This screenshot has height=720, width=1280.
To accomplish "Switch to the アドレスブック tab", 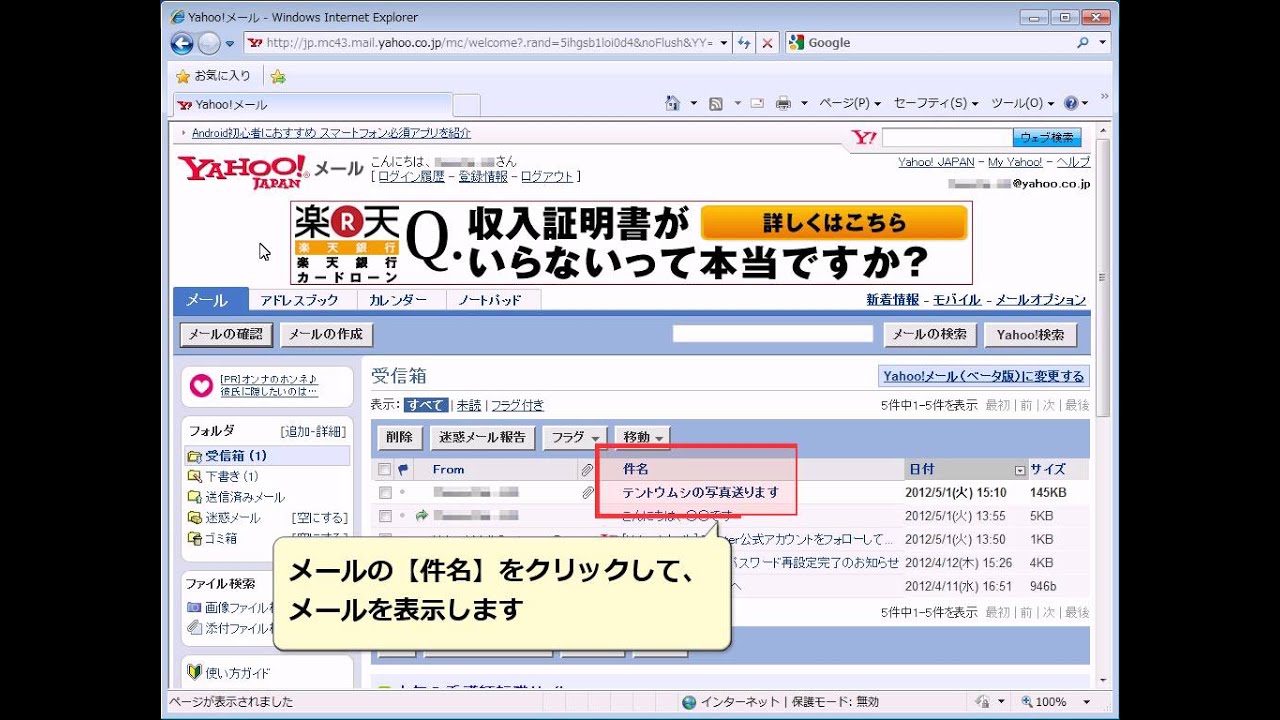I will (x=299, y=300).
